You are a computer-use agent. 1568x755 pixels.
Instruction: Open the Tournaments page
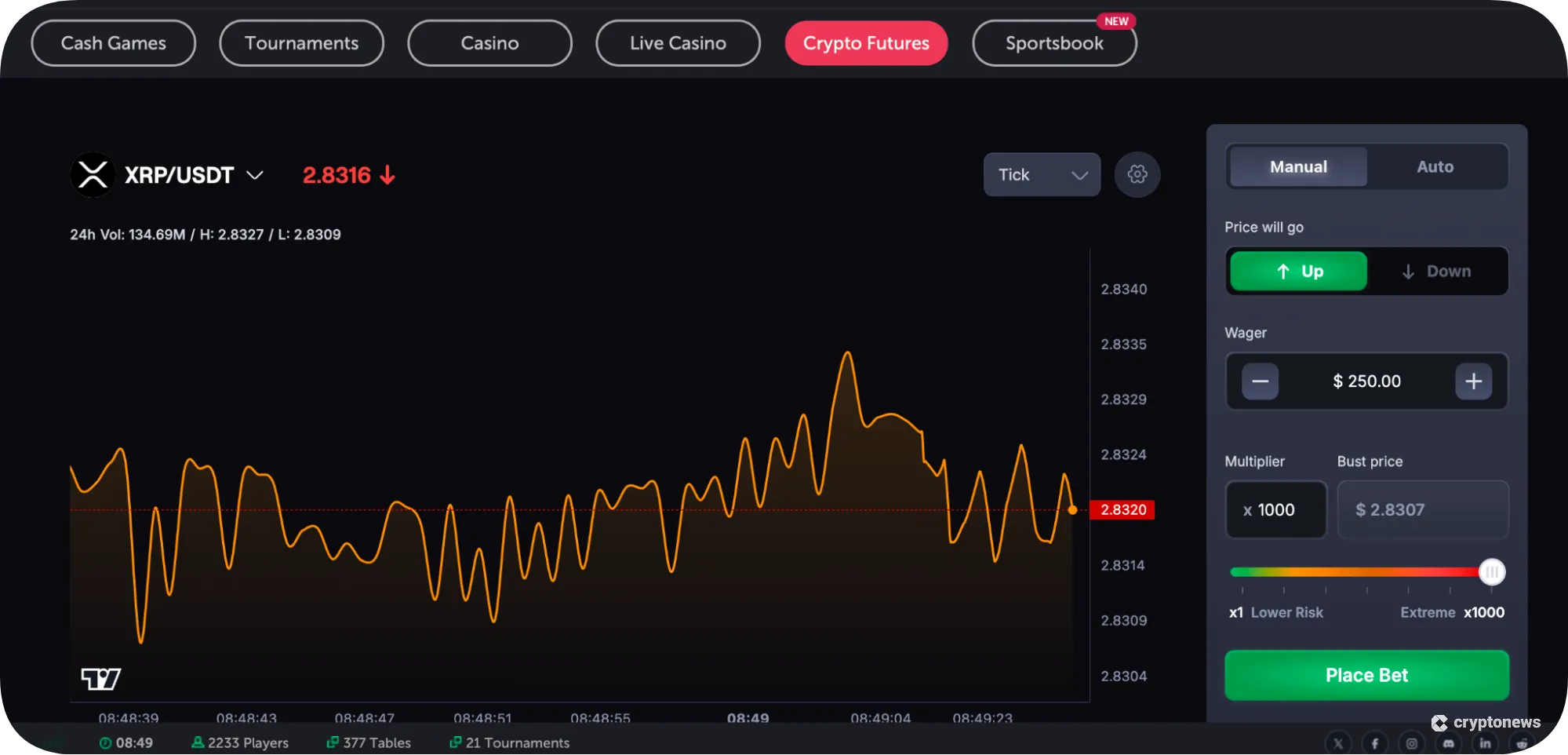click(301, 43)
